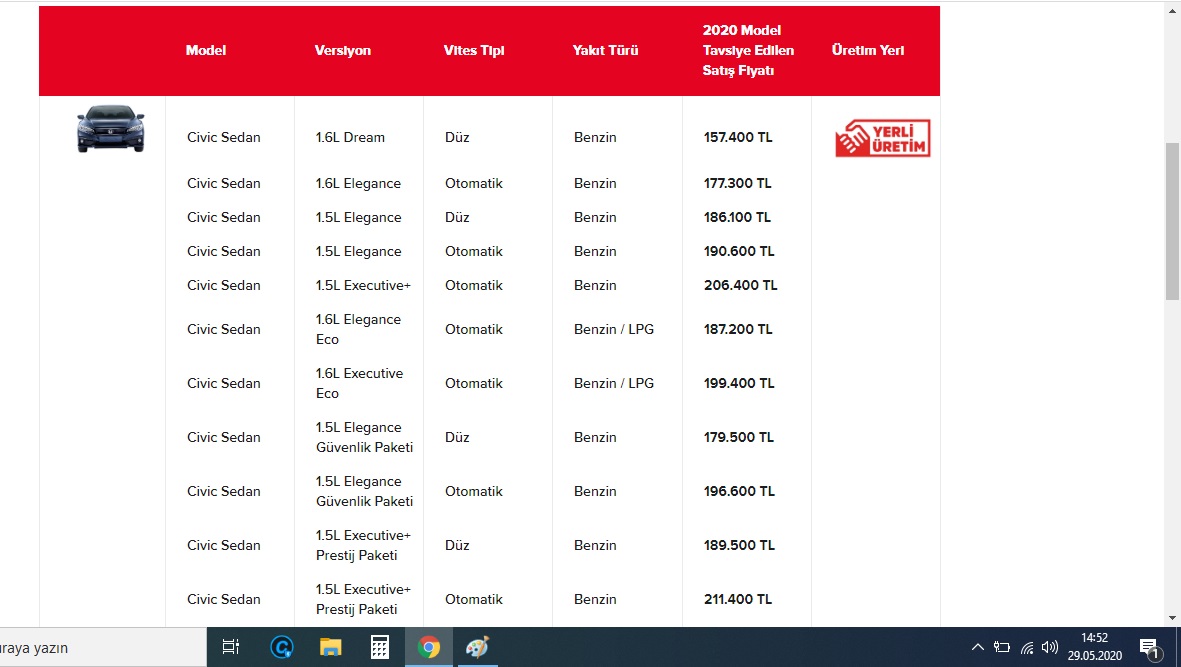
Task: Click 1.5L Executive+ Prestij Paketi in 189.500 TL row
Action: tap(364, 546)
